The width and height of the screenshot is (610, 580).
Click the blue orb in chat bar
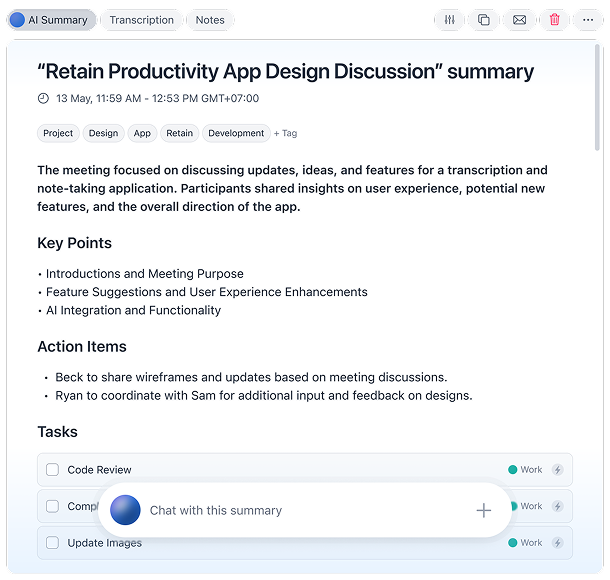[125, 510]
